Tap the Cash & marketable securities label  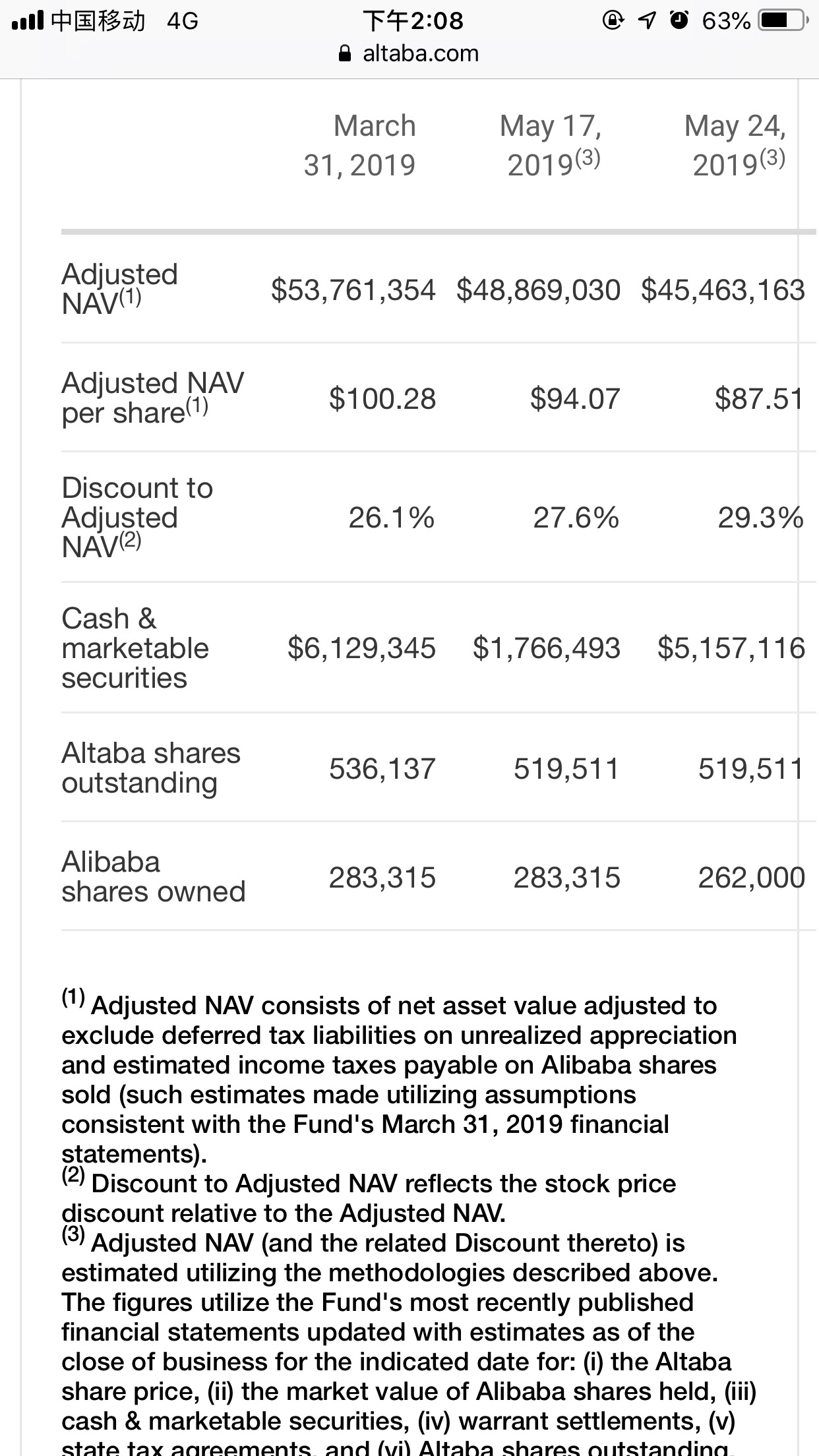[135, 648]
